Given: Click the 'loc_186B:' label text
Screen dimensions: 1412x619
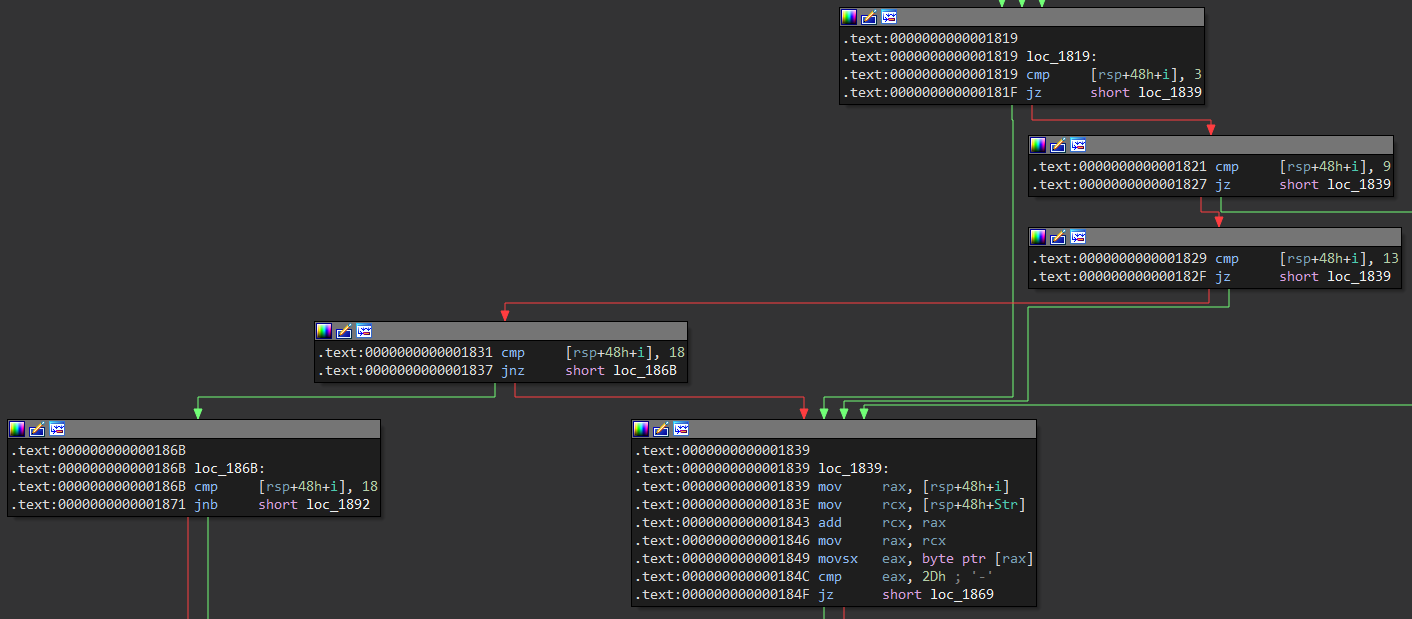Looking at the screenshot, I should pos(230,469).
